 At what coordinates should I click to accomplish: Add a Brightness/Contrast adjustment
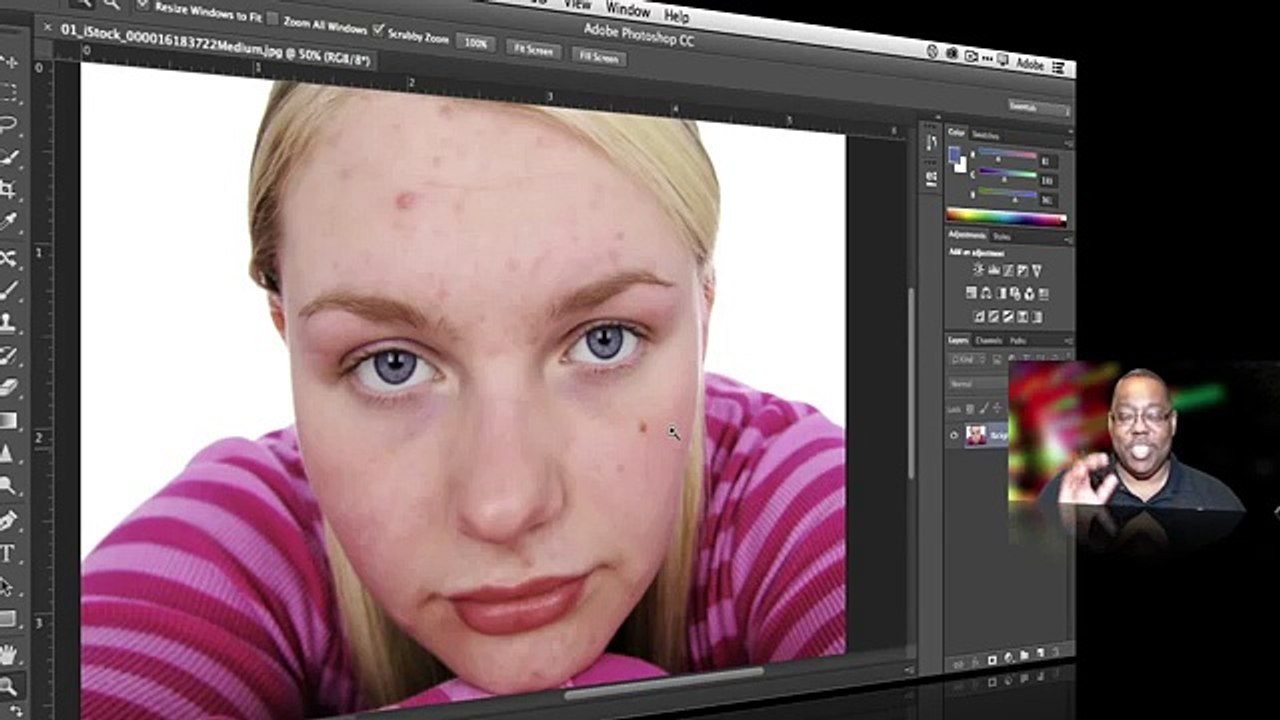(x=979, y=270)
